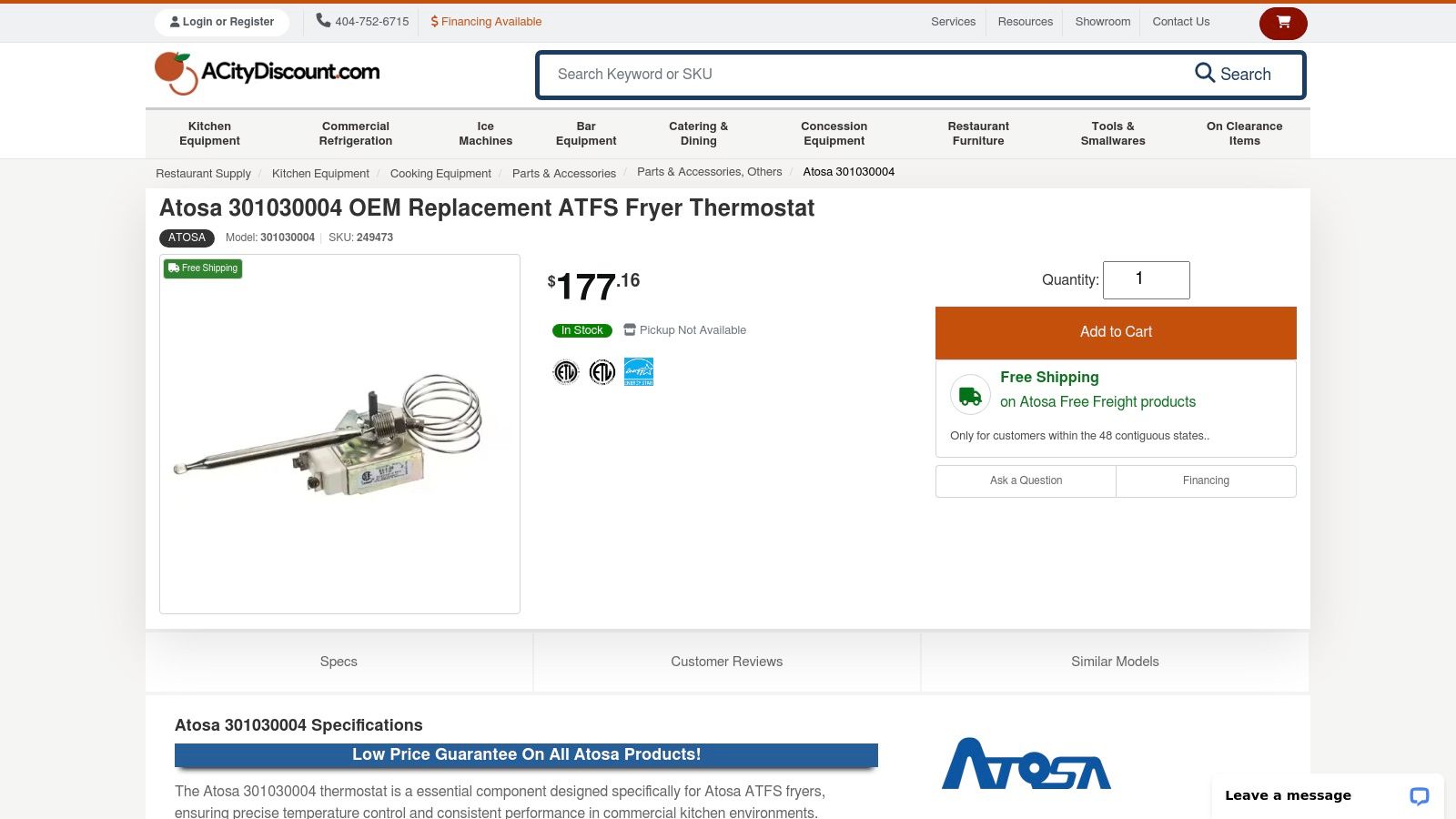Open the thermostat product image
This screenshot has width=1456, height=819.
click(339, 434)
